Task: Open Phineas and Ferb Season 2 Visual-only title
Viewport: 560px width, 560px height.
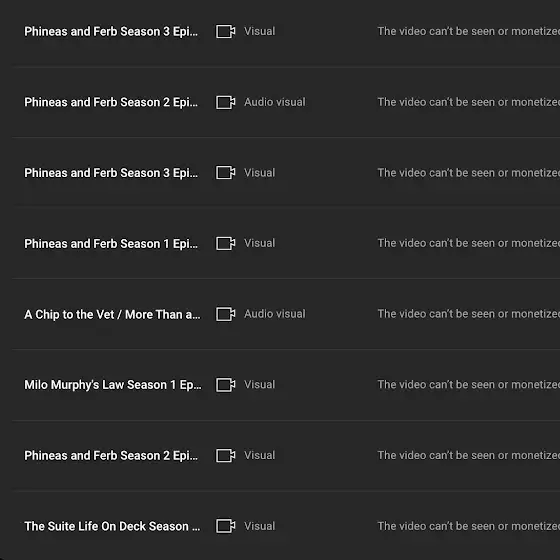Action: point(111,456)
